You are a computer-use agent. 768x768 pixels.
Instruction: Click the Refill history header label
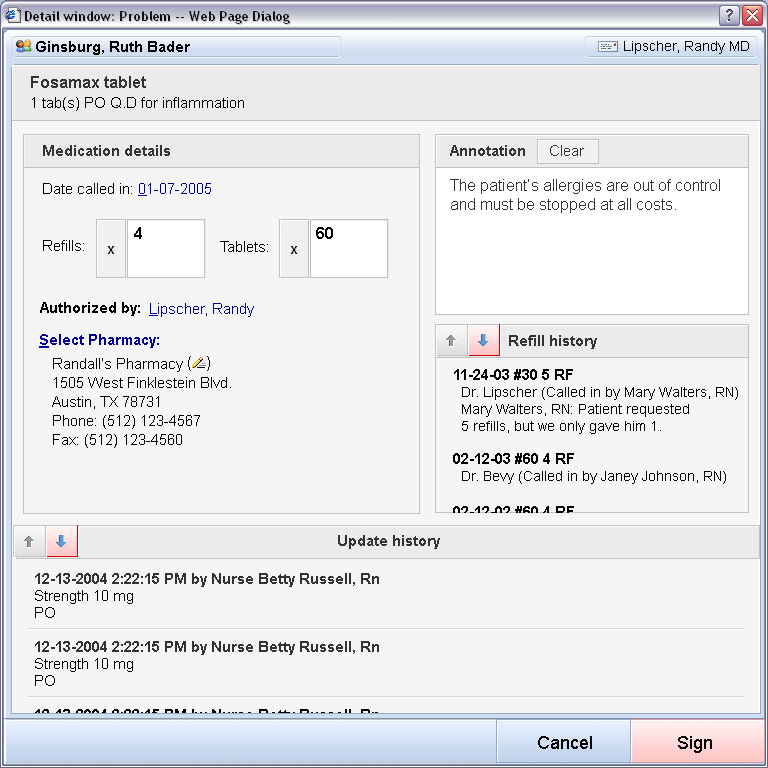[552, 340]
